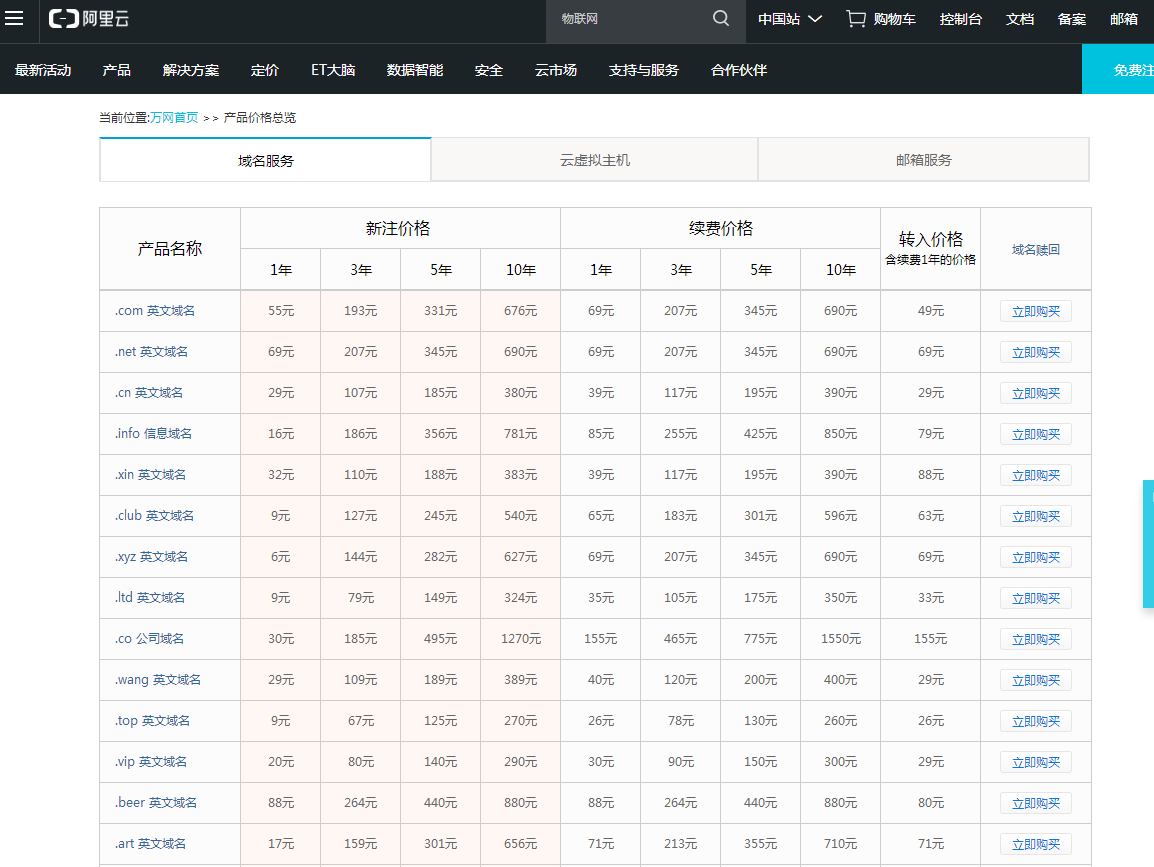Open the ET大脑 menu
Screen dimensions: 1154x867
click(333, 70)
